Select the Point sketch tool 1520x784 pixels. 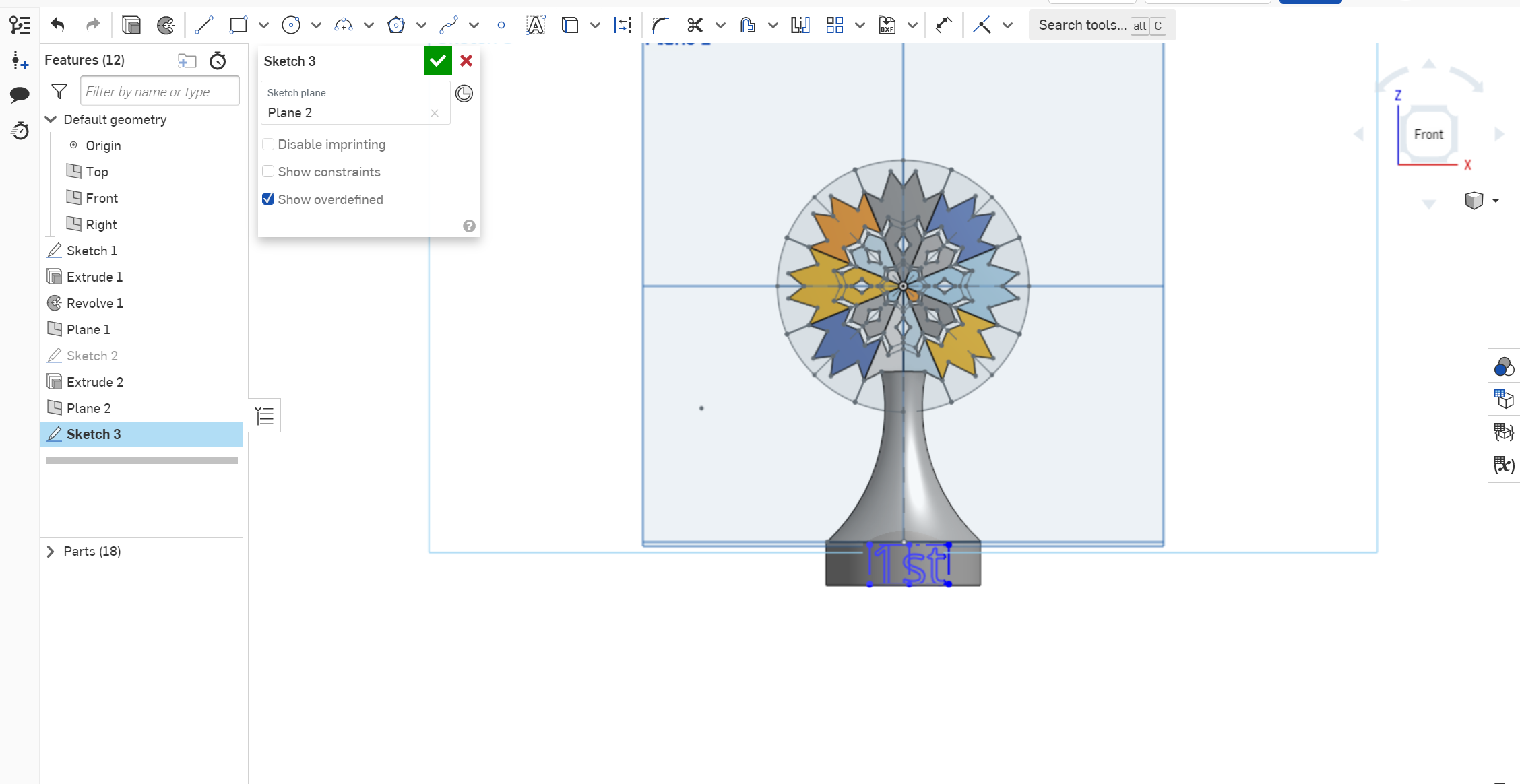501,25
